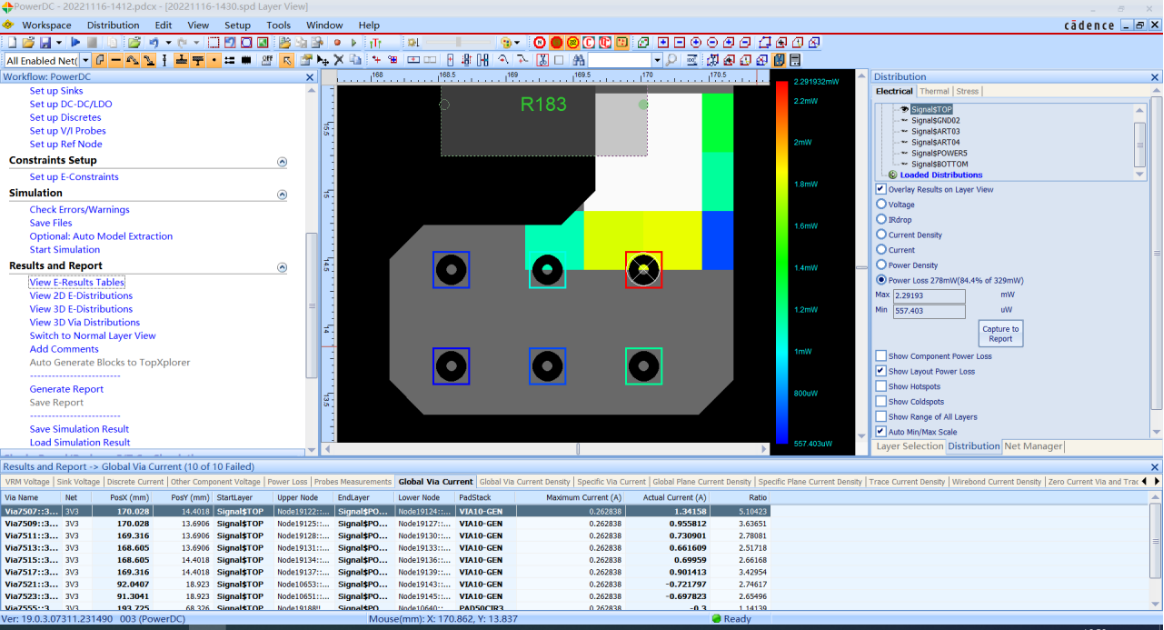Click the Save floppy disk icon
The height and width of the screenshot is (630, 1164).
45,42
